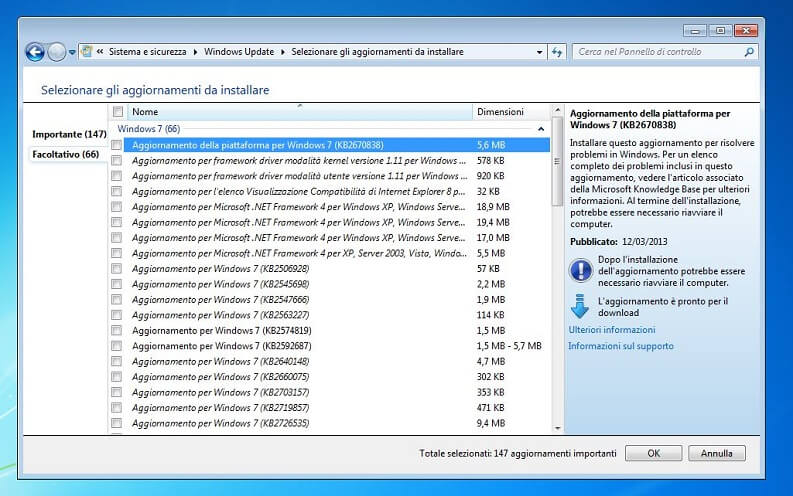Click the search magnifier icon
793x496 pixels.
(749, 52)
